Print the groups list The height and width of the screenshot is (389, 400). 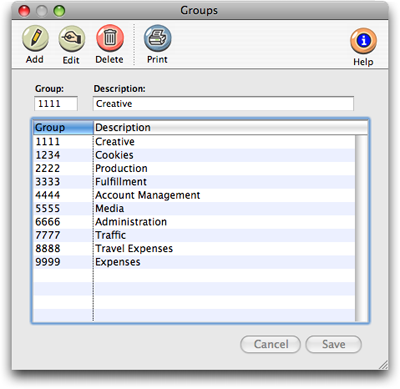158,38
